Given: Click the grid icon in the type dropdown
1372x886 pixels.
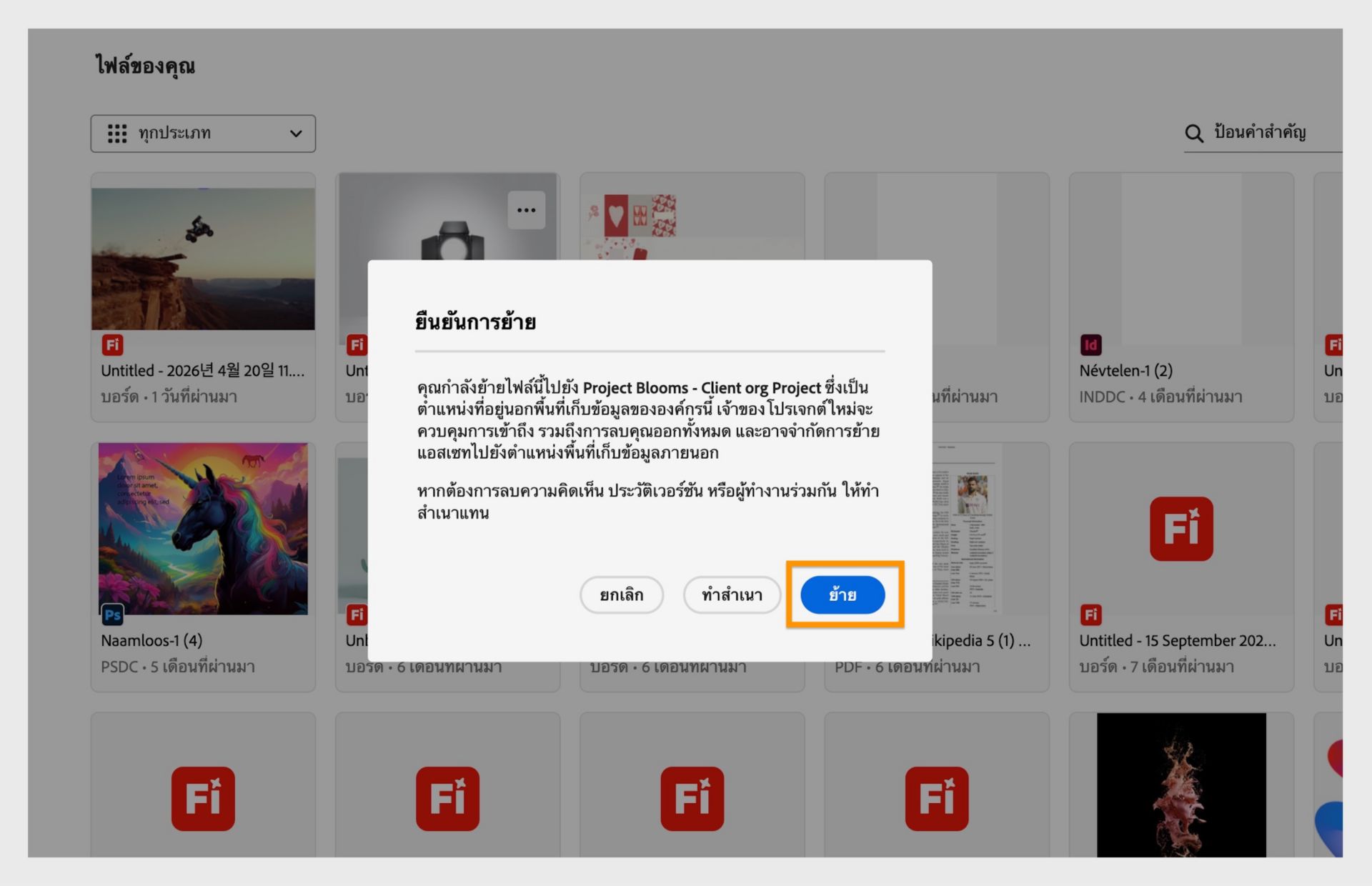Looking at the screenshot, I should click(x=117, y=134).
